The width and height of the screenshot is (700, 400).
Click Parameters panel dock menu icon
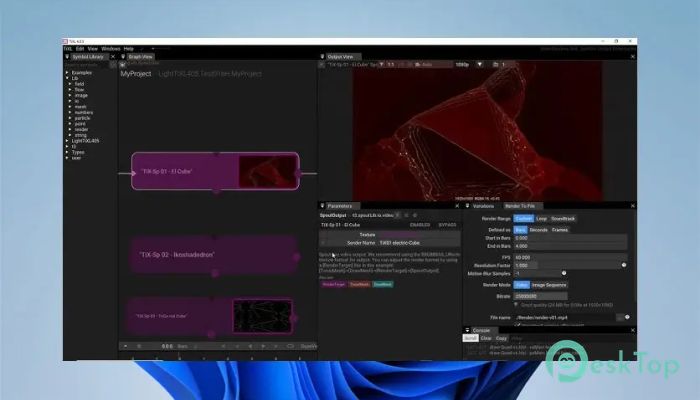pos(322,206)
